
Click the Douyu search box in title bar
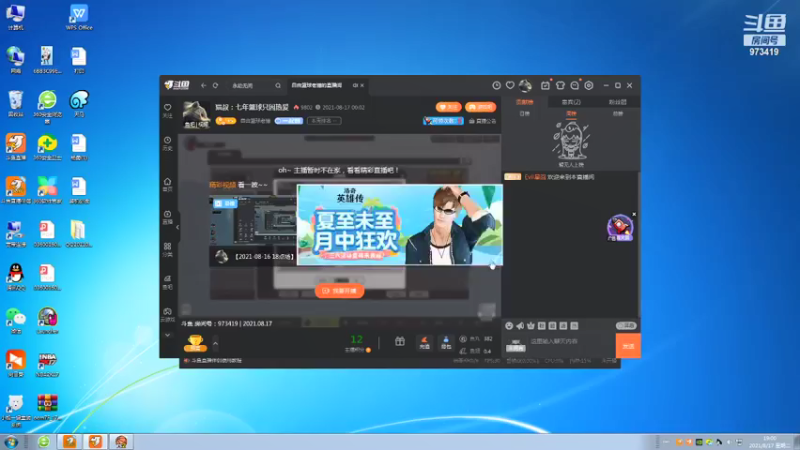254,86
